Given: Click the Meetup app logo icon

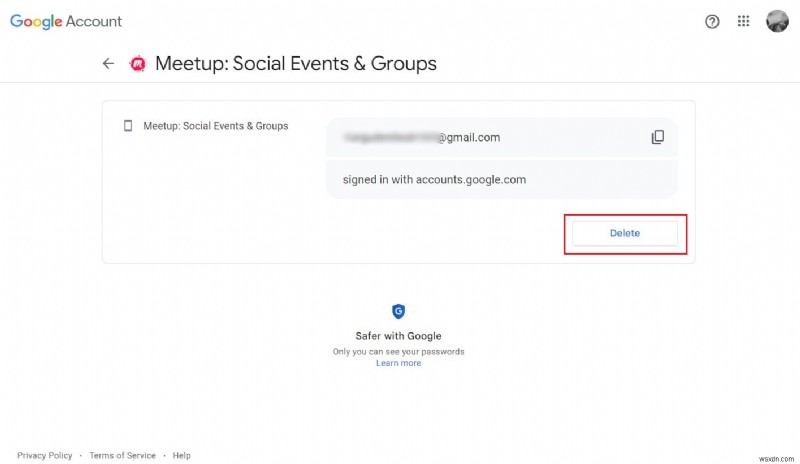Looking at the screenshot, I should point(137,64).
